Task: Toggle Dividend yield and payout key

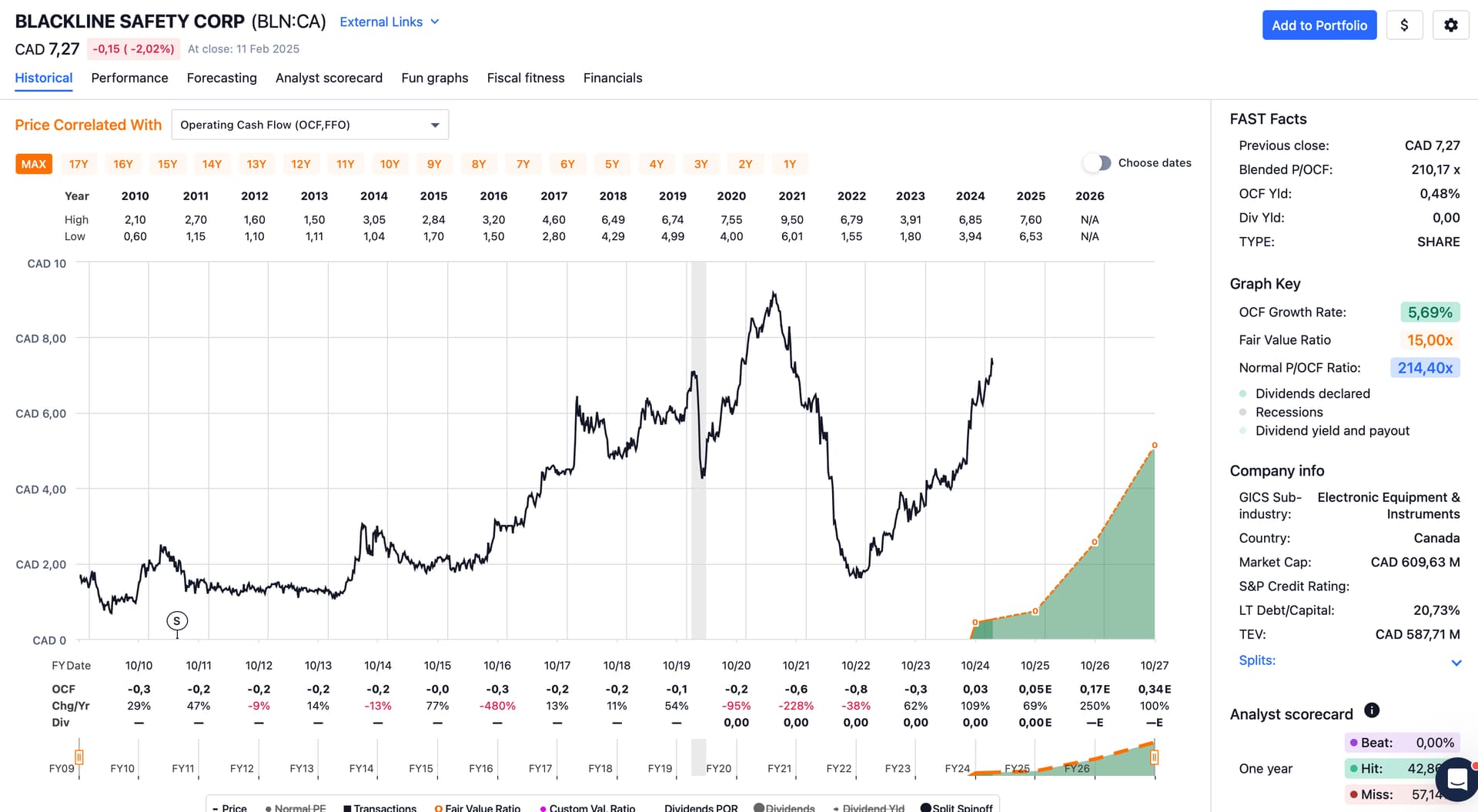Action: (x=1324, y=430)
